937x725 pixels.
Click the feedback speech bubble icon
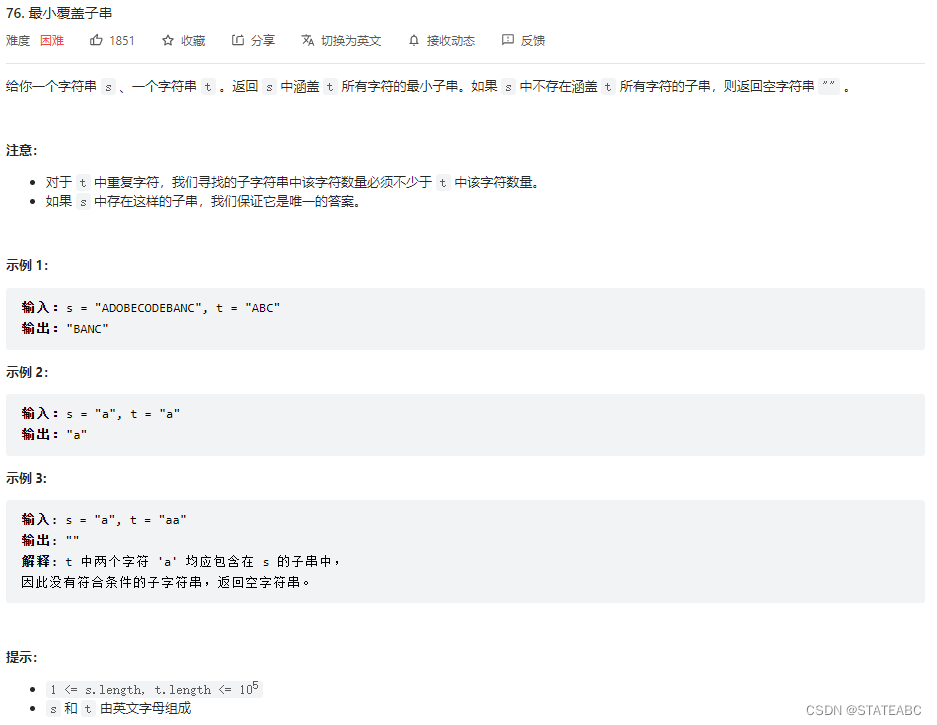pos(507,40)
